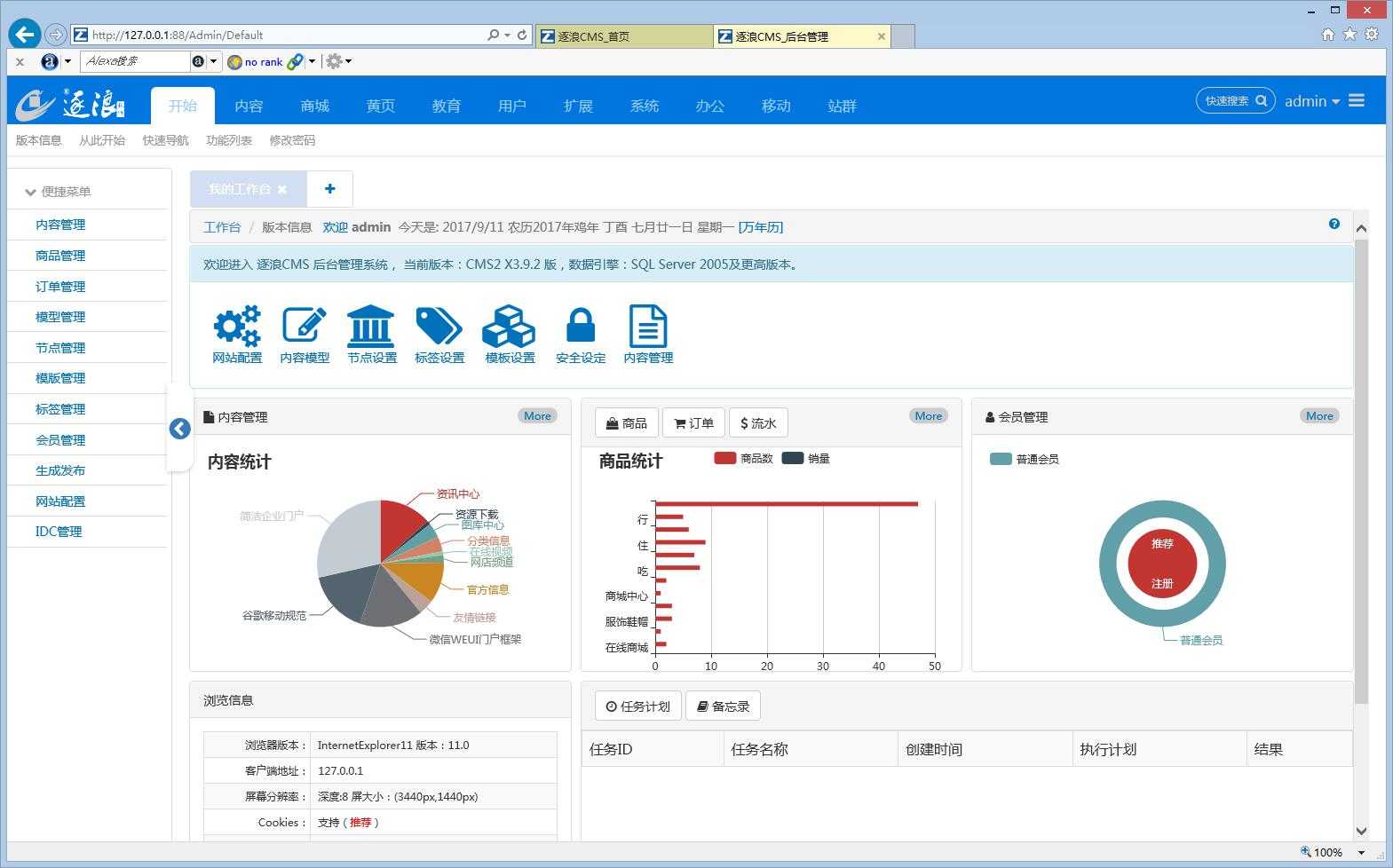Viewport: 1393px width, 868px height.
Task: Open 修改密码 in the submenu
Action: pos(292,140)
